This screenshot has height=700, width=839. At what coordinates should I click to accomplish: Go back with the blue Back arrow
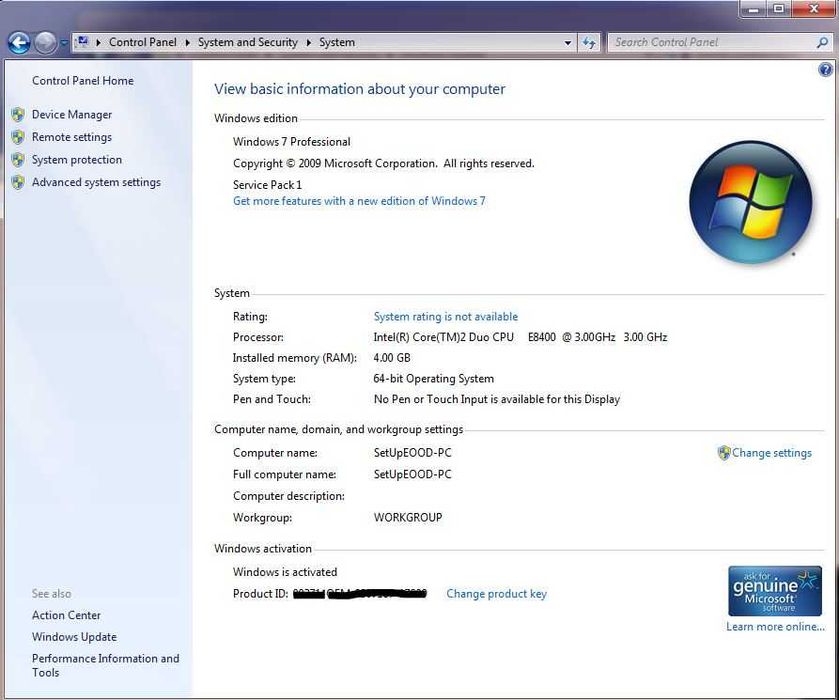[19, 43]
